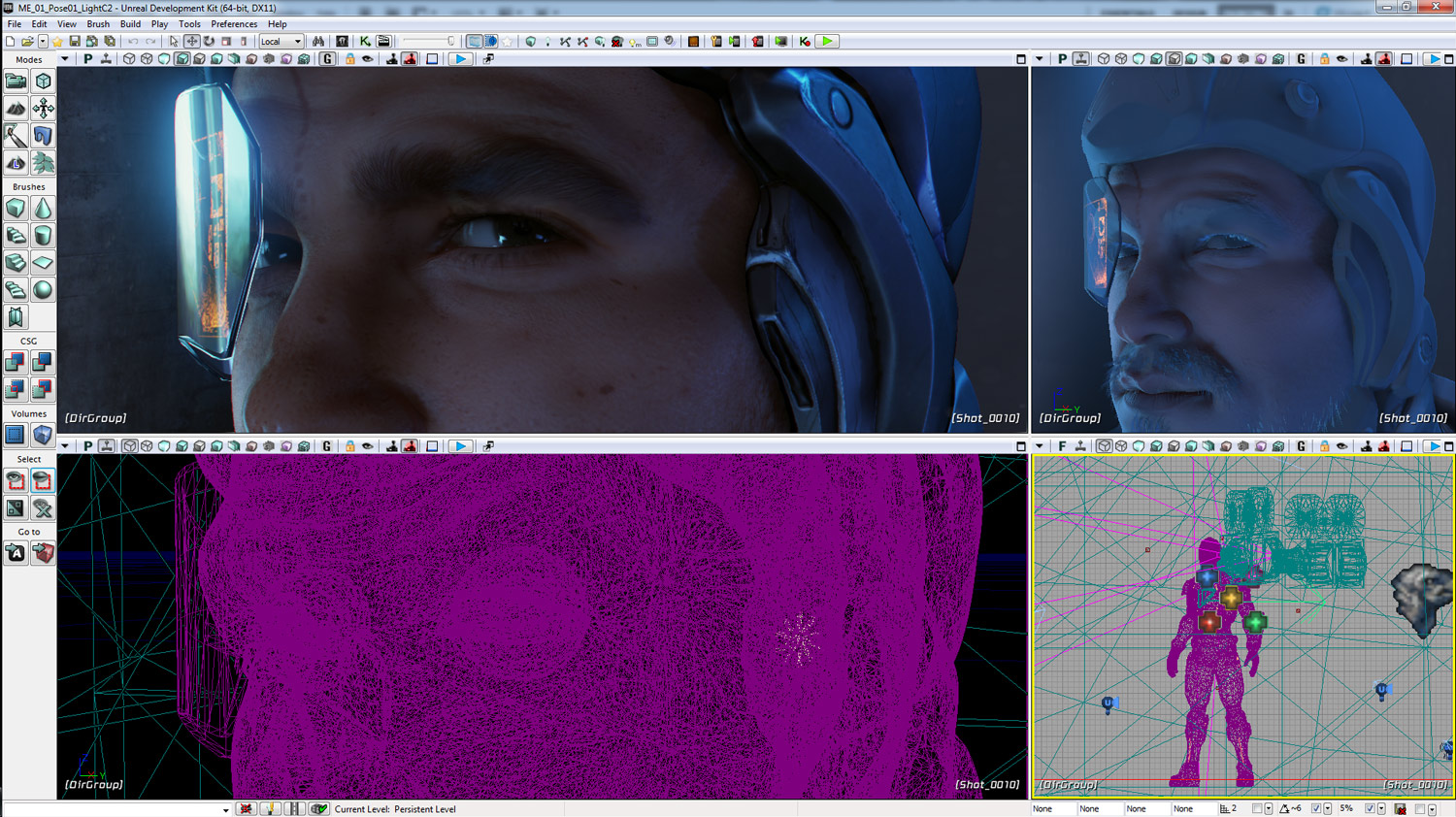Select Foliage mode leaf icon
The image size is (1456, 817).
[43, 163]
